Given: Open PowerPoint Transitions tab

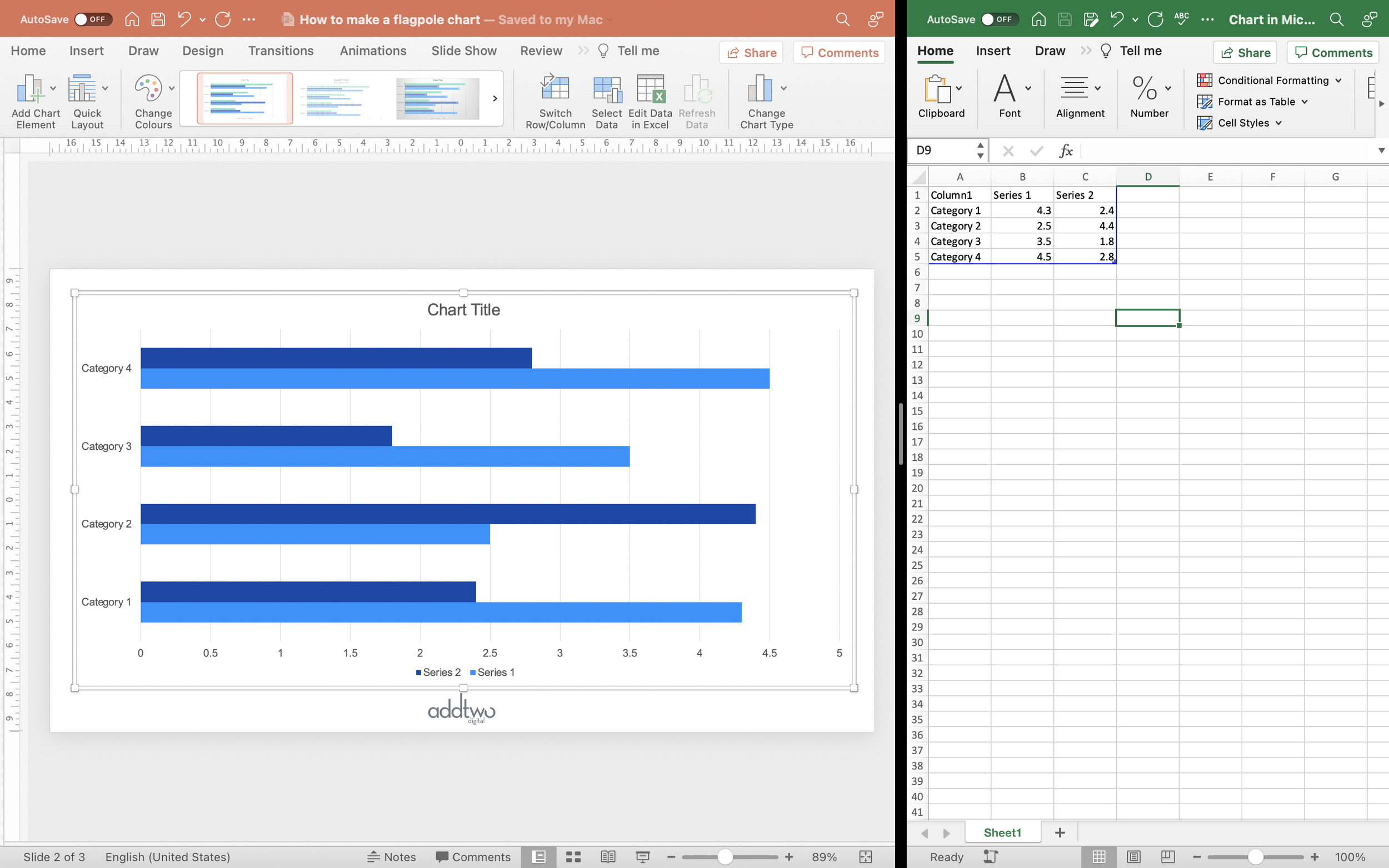Looking at the screenshot, I should point(281,51).
